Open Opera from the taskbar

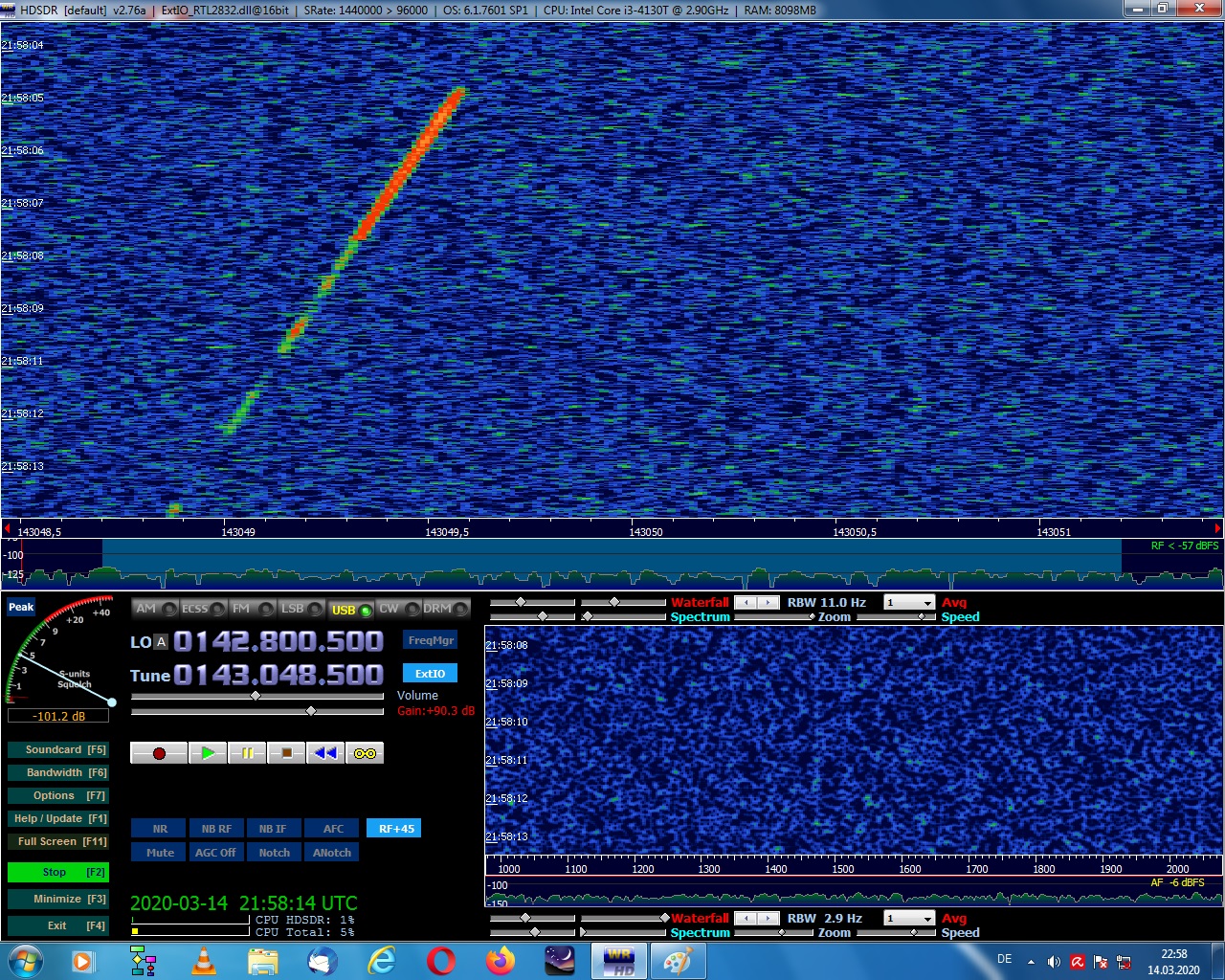tap(440, 961)
